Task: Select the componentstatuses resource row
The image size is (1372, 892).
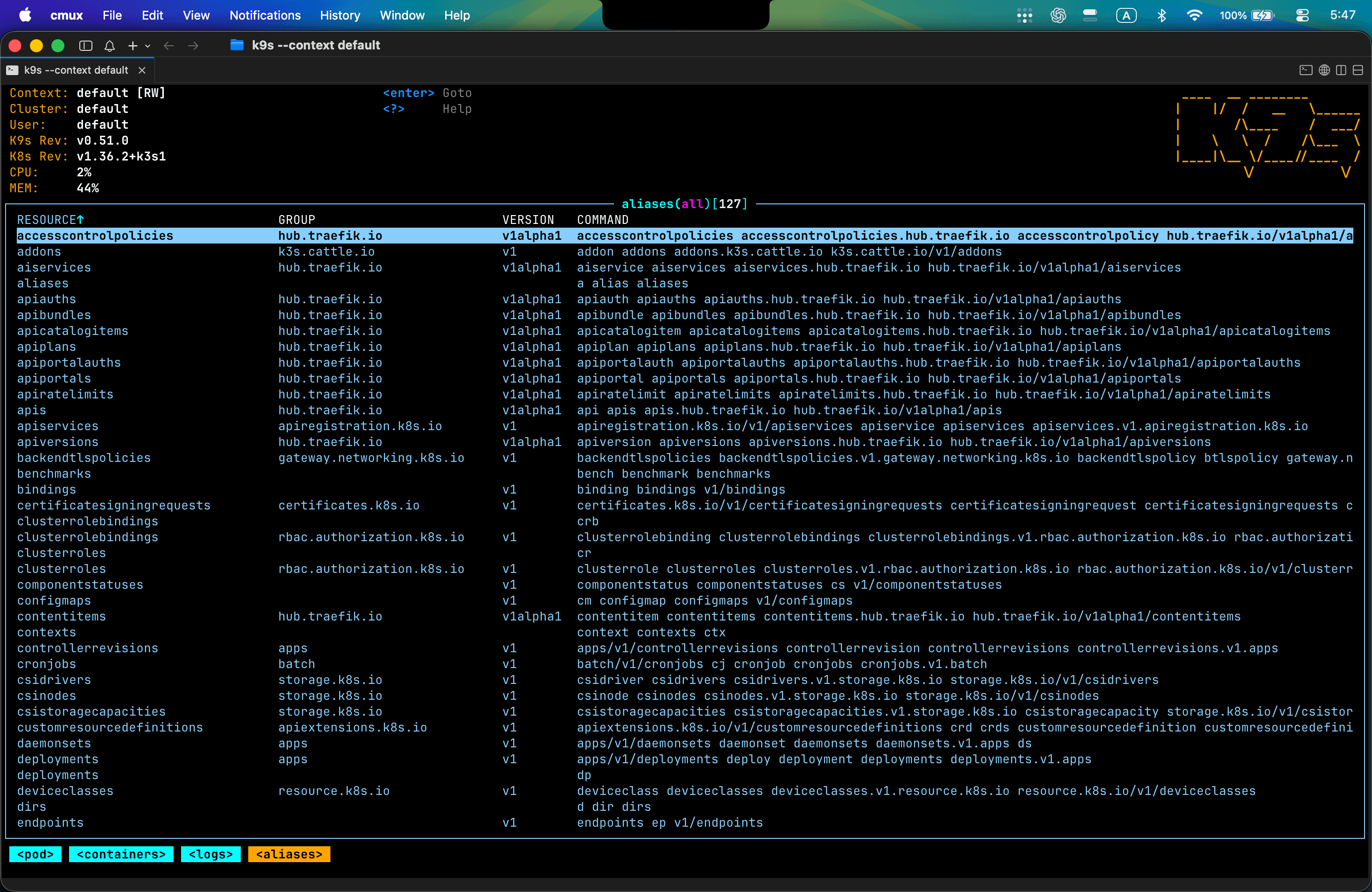Action: (x=685, y=584)
